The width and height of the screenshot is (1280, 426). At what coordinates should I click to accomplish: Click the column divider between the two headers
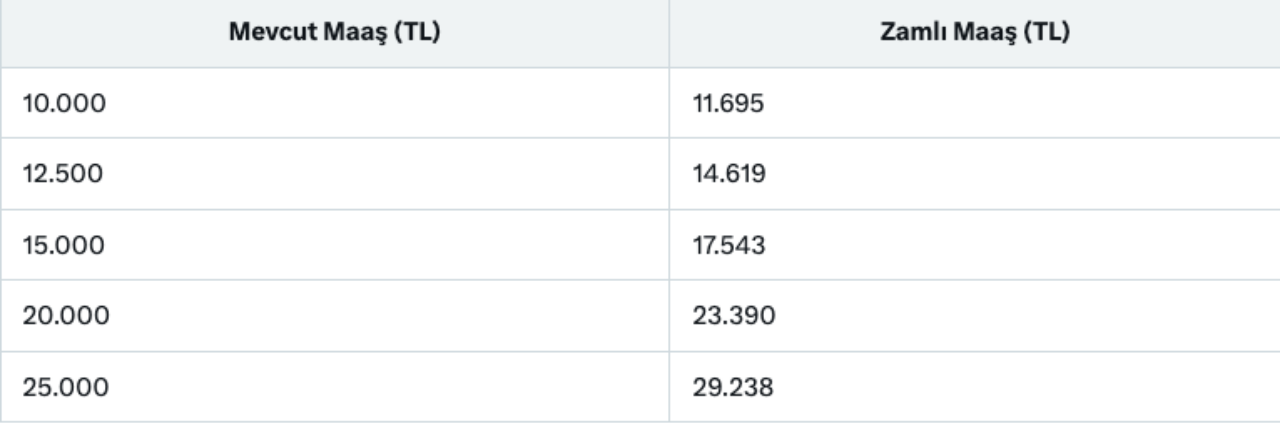coord(669,32)
